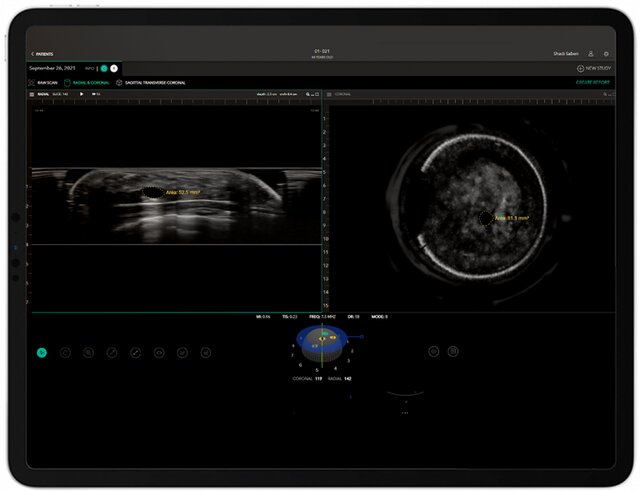Image resolution: width=640 pixels, height=491 pixels.
Task: Click the fifth tool icon in bottom toolbar
Action: [135, 352]
